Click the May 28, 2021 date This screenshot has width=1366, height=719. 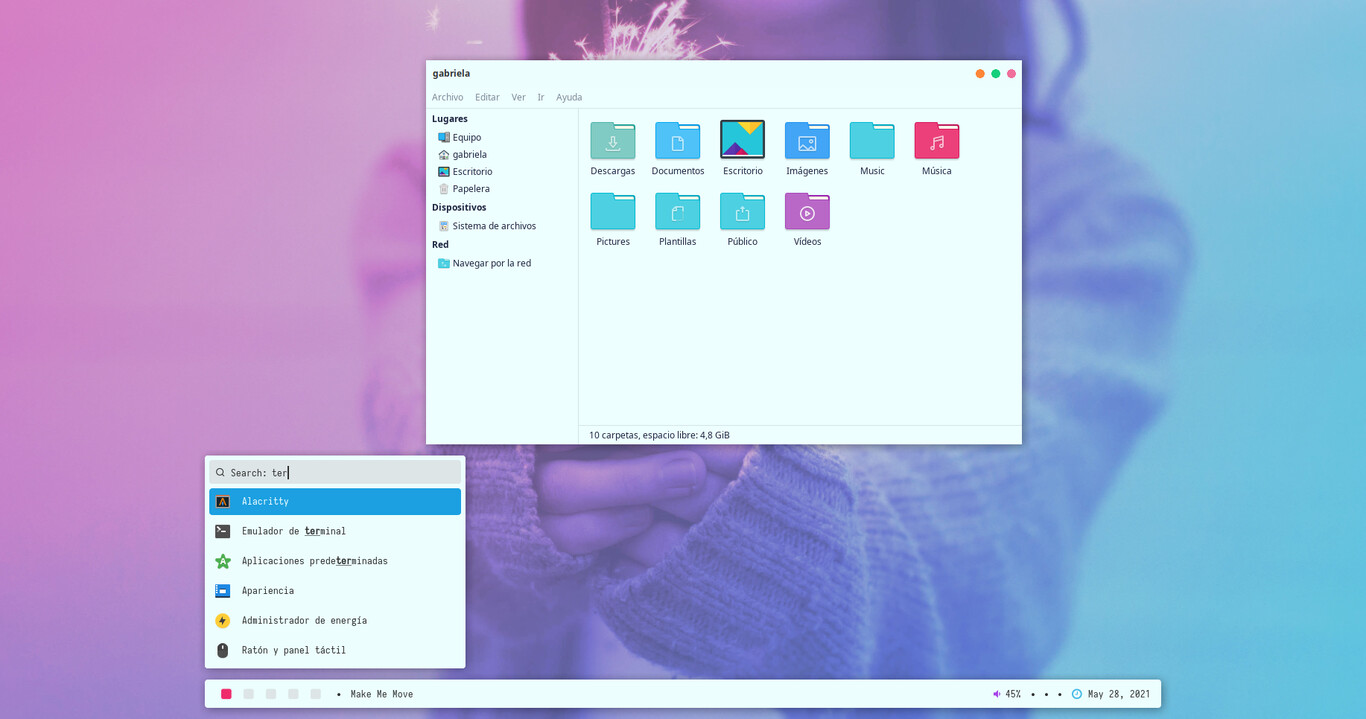pyautogui.click(x=1119, y=694)
